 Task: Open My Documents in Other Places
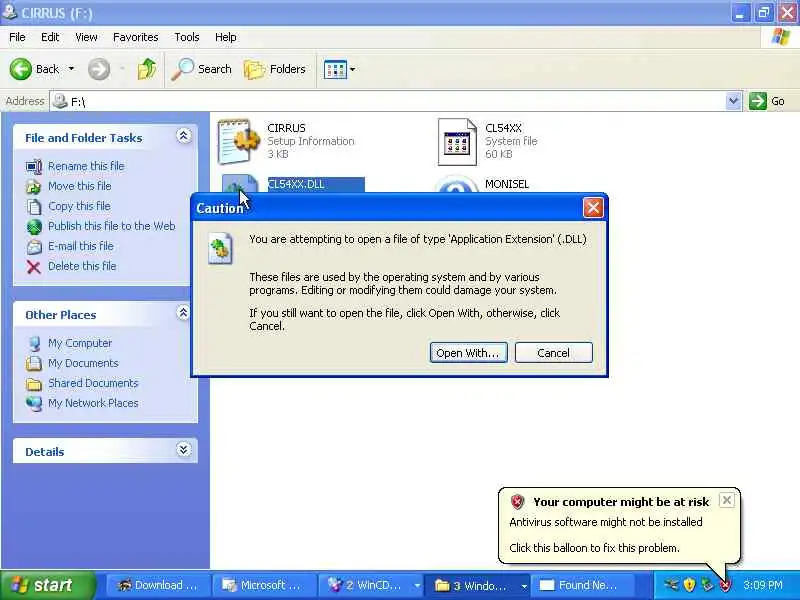(83, 363)
